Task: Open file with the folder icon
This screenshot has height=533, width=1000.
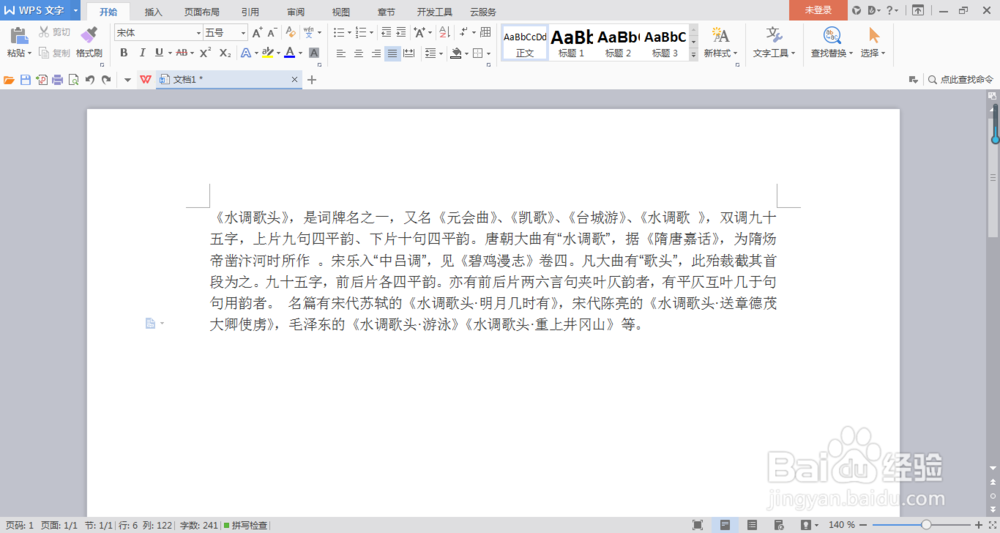Action: [9, 80]
